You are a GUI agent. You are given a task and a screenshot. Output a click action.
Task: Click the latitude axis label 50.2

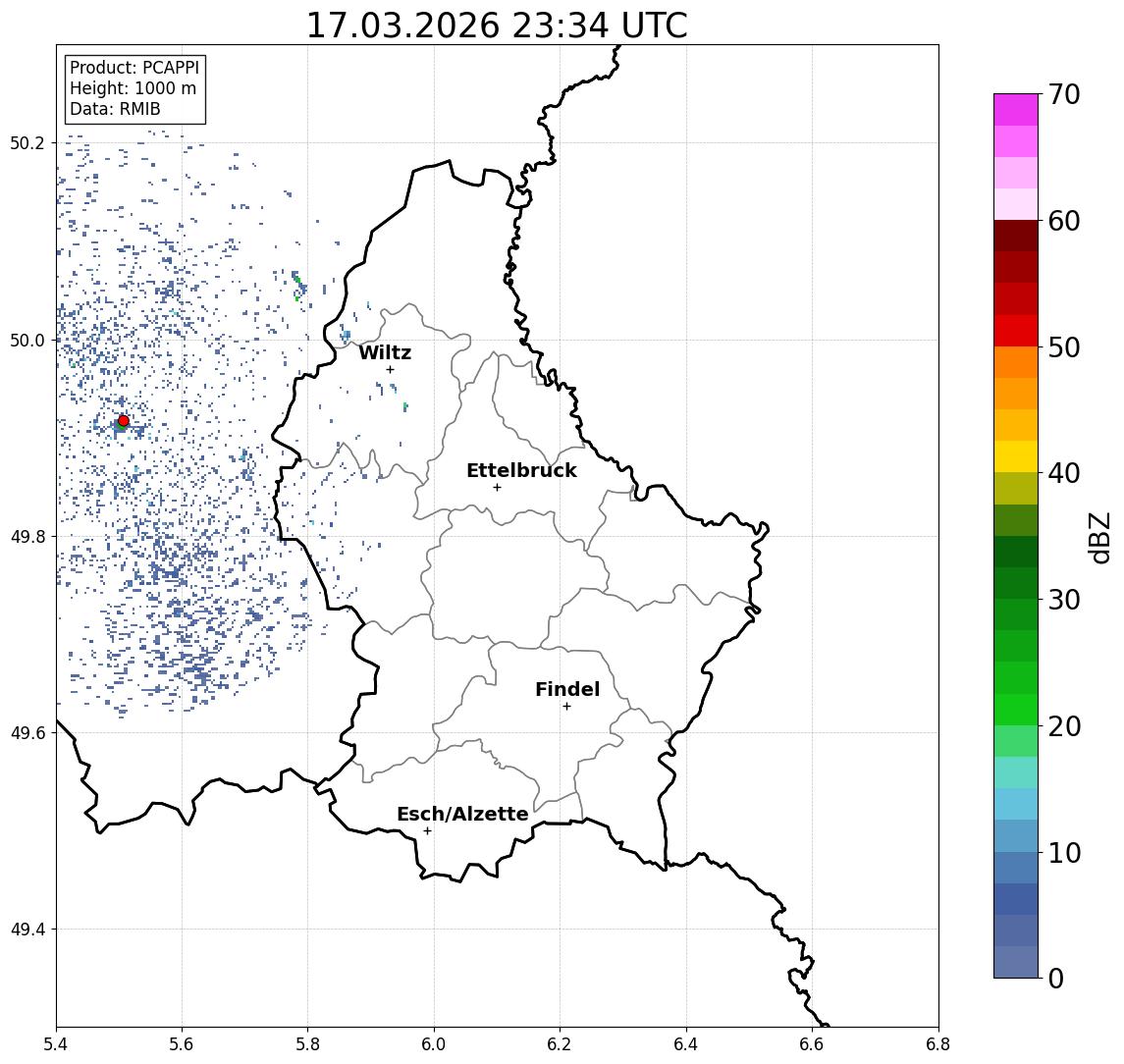pos(27,142)
